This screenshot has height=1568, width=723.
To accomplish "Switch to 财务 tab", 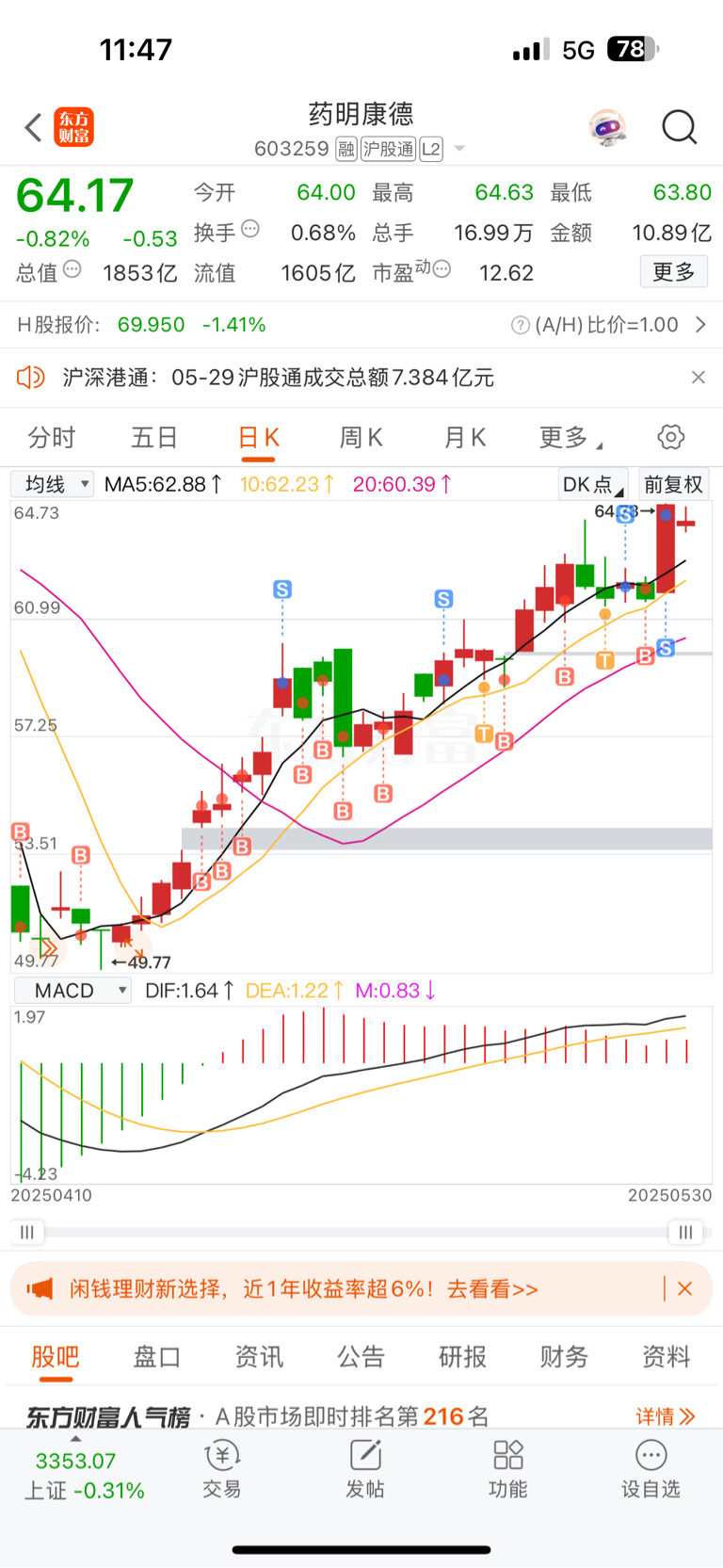I will point(564,1357).
